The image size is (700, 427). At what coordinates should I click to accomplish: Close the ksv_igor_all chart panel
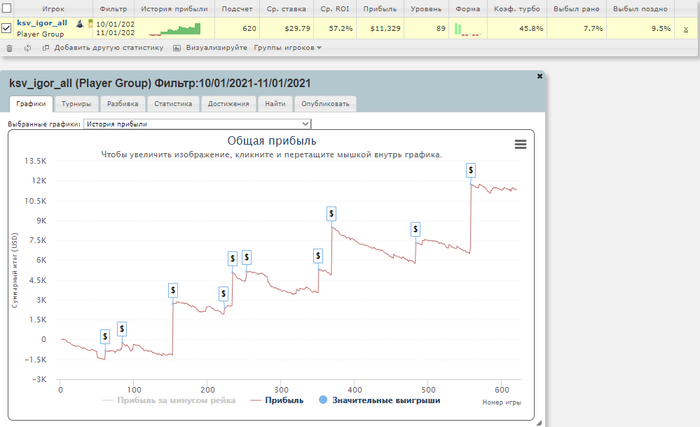pos(539,76)
